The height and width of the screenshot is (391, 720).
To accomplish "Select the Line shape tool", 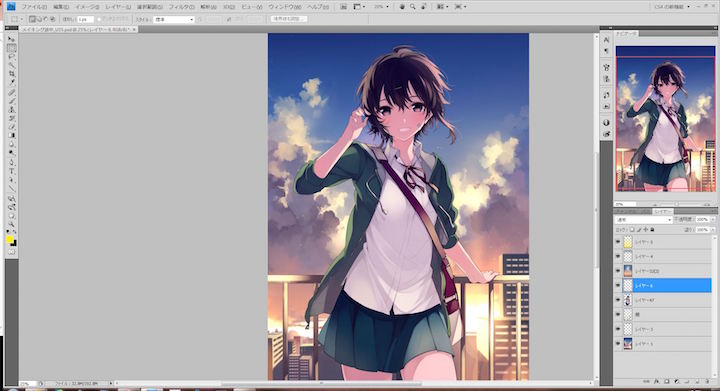I will point(11,189).
